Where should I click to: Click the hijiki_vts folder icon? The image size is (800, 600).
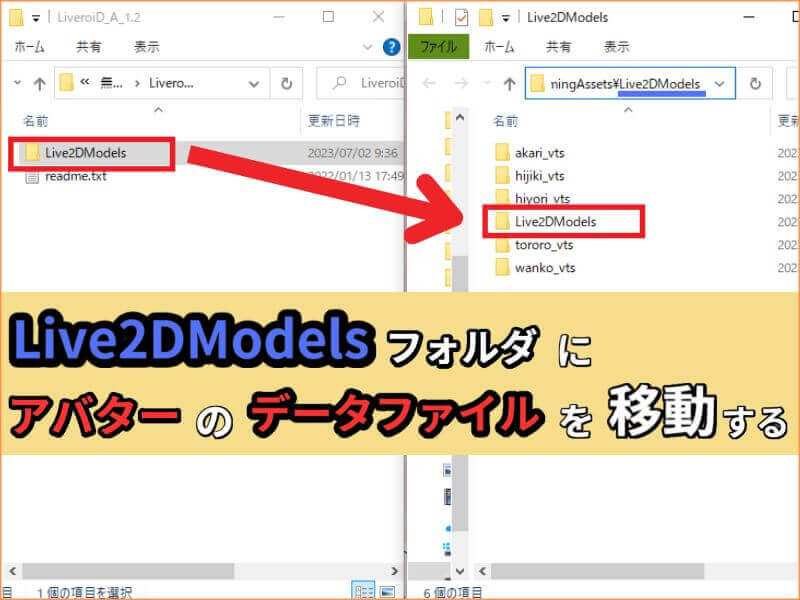pos(503,176)
